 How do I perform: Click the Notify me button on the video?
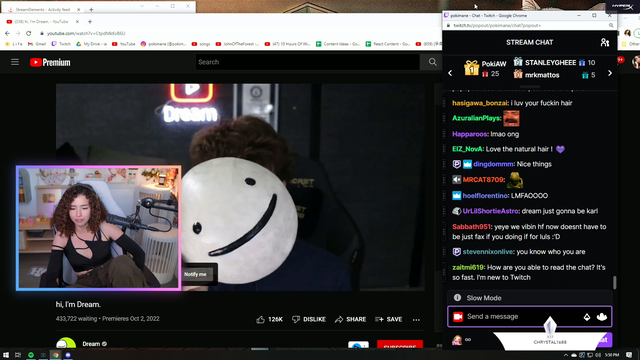195,274
